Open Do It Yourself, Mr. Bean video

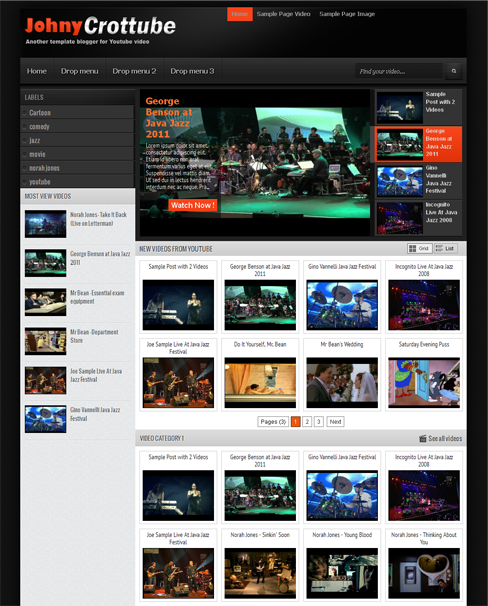pyautogui.click(x=260, y=374)
